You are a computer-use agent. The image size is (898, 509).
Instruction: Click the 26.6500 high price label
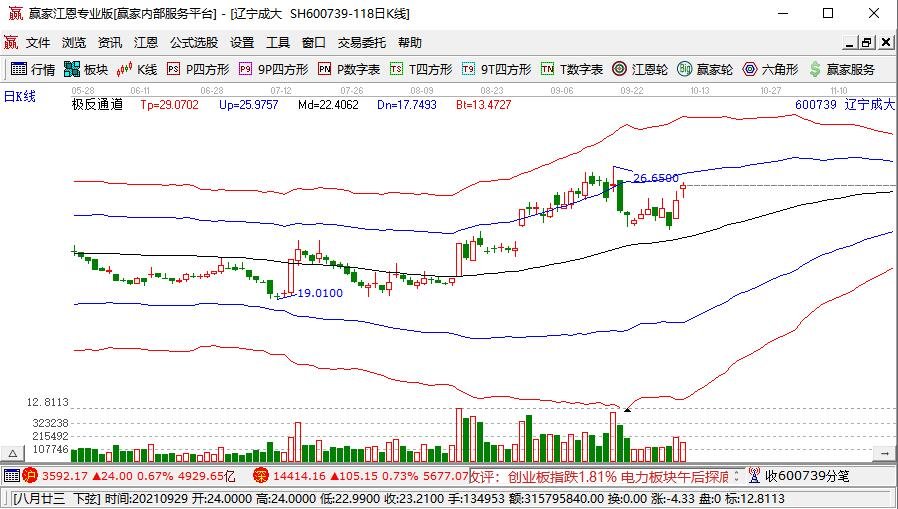[656, 179]
